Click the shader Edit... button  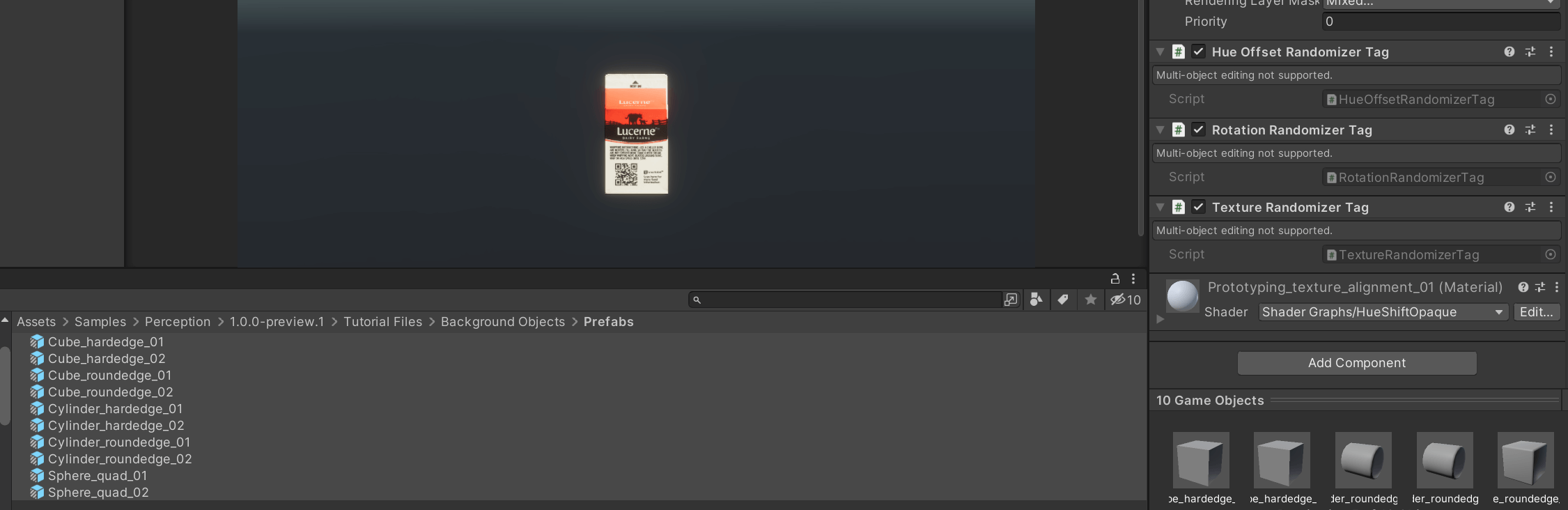tap(1537, 312)
